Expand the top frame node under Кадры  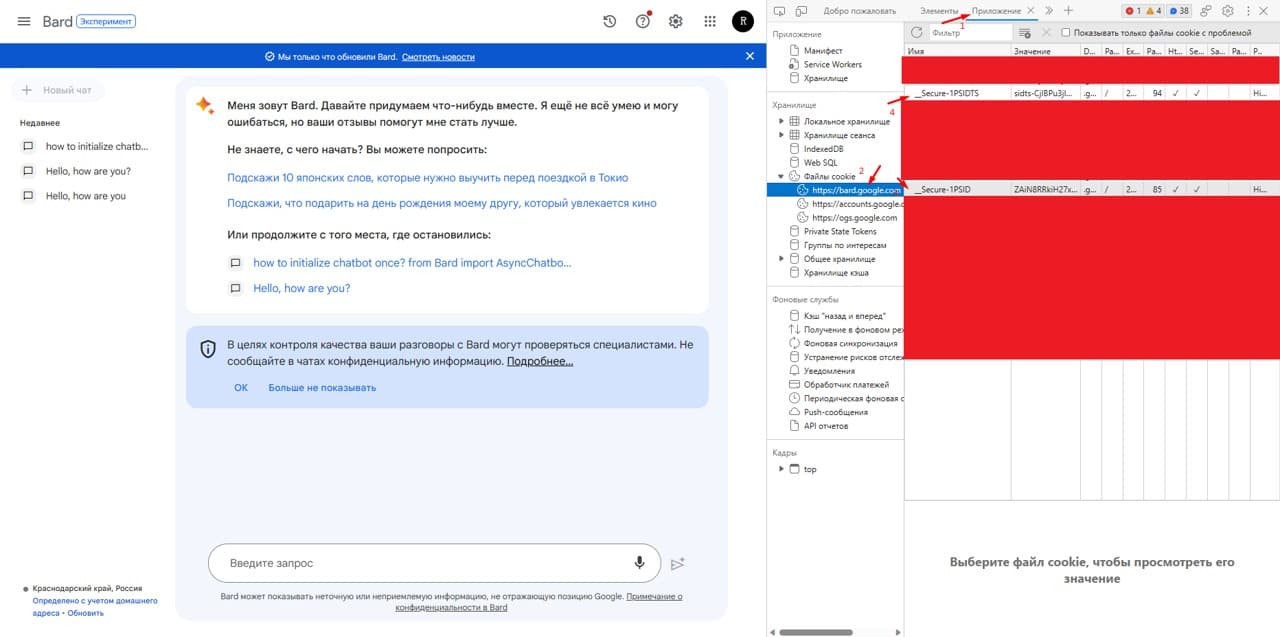(782, 469)
